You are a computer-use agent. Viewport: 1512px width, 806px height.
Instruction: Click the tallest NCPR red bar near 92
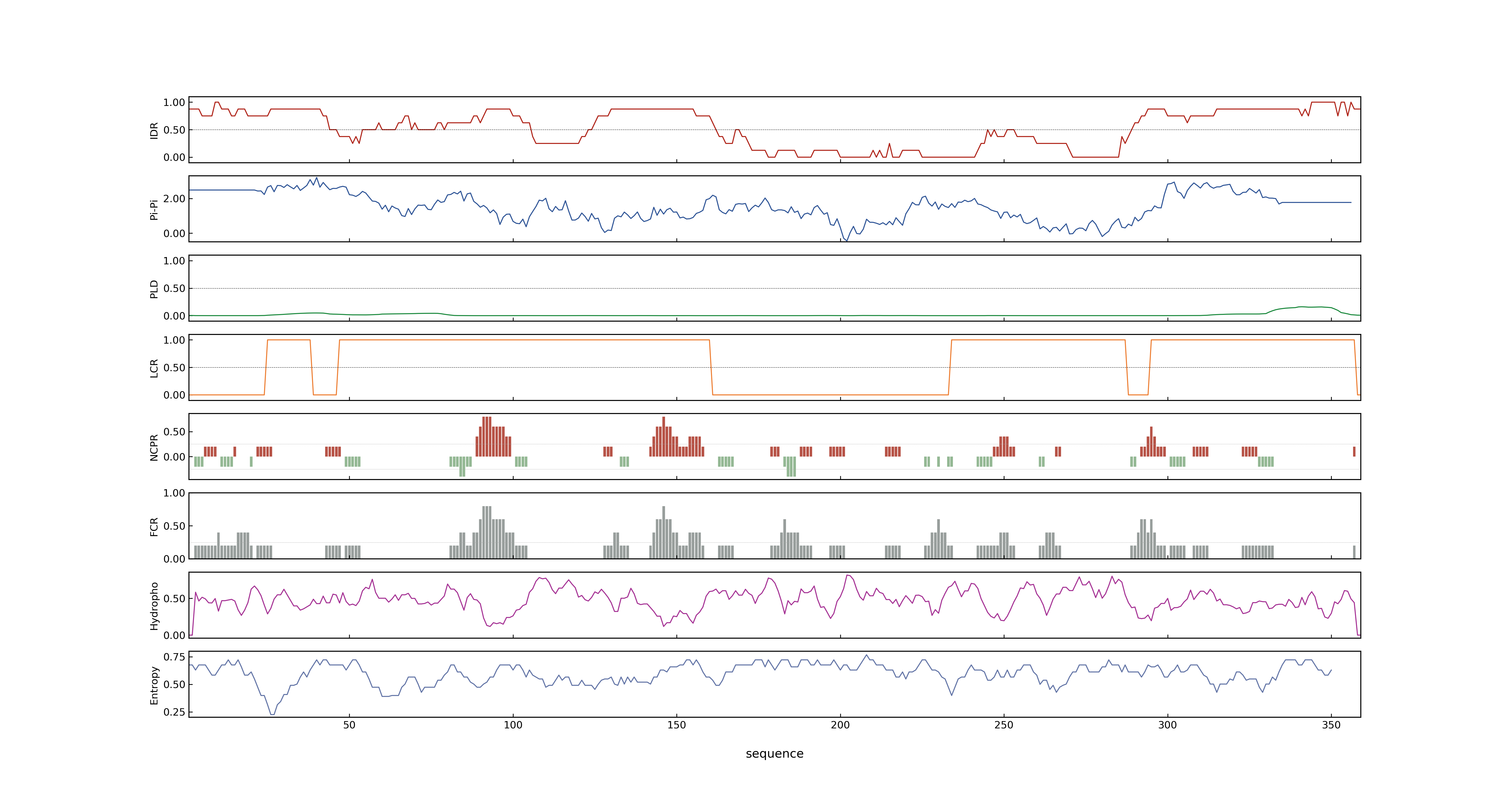(x=487, y=436)
